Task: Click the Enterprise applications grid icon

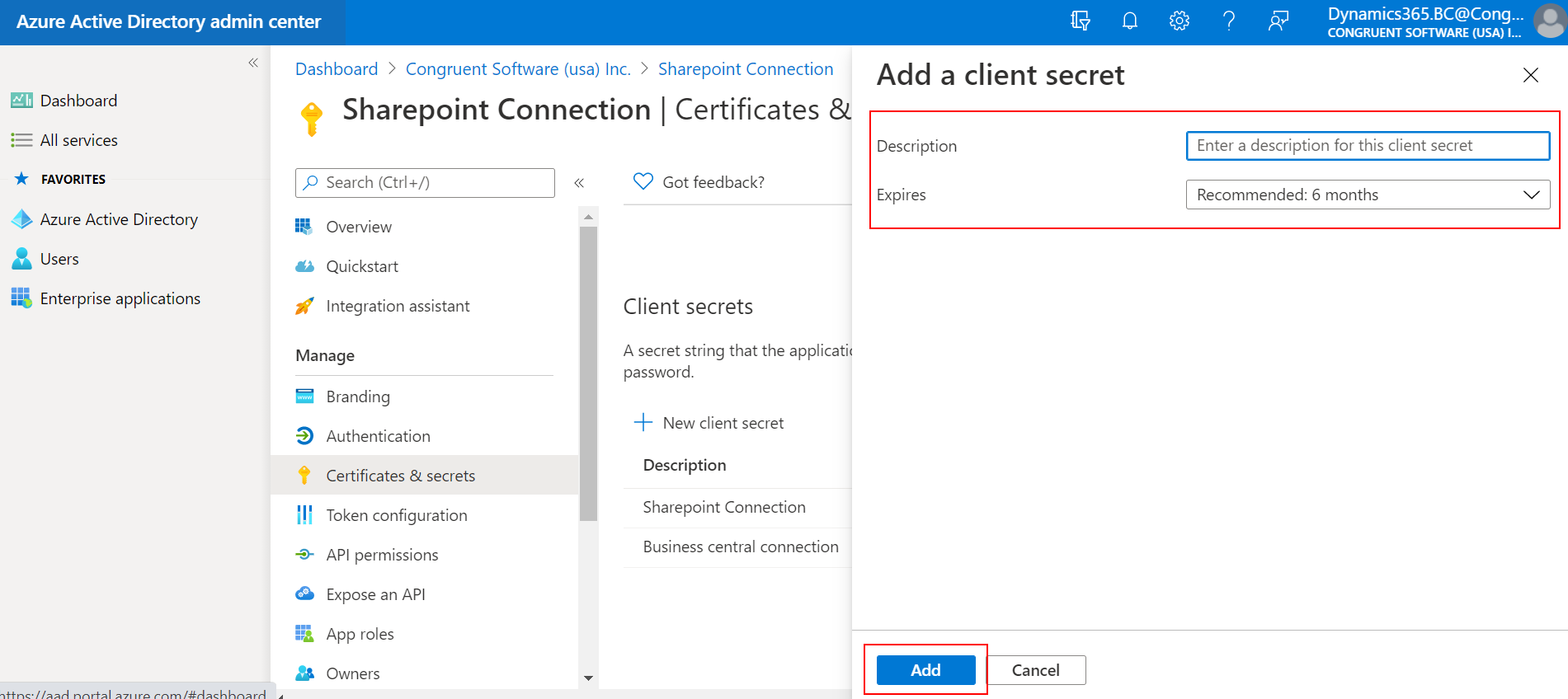Action: tap(21, 298)
